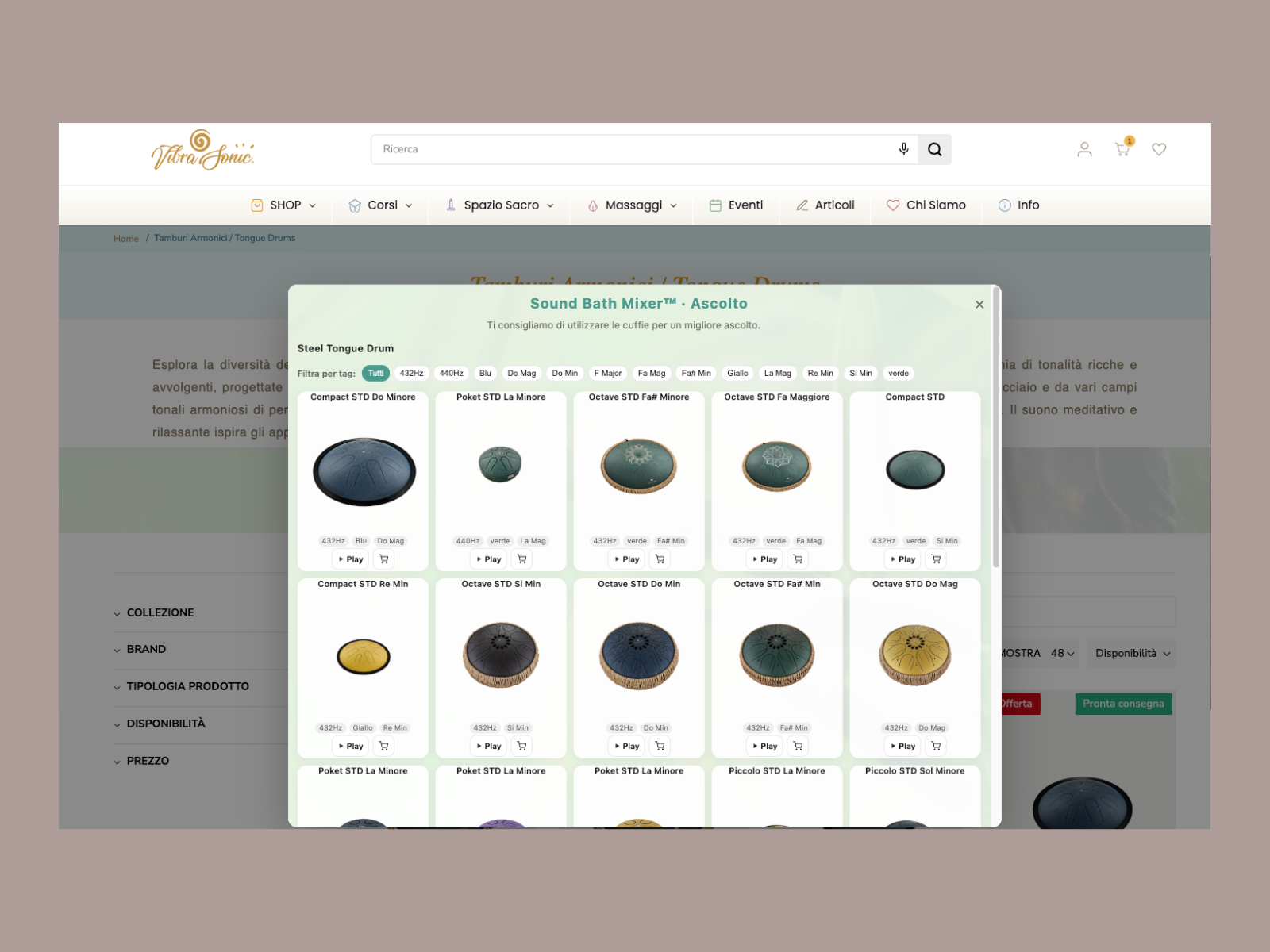Click the mixer dialog vertical scrollbar
1270x952 pixels.
pos(995,428)
